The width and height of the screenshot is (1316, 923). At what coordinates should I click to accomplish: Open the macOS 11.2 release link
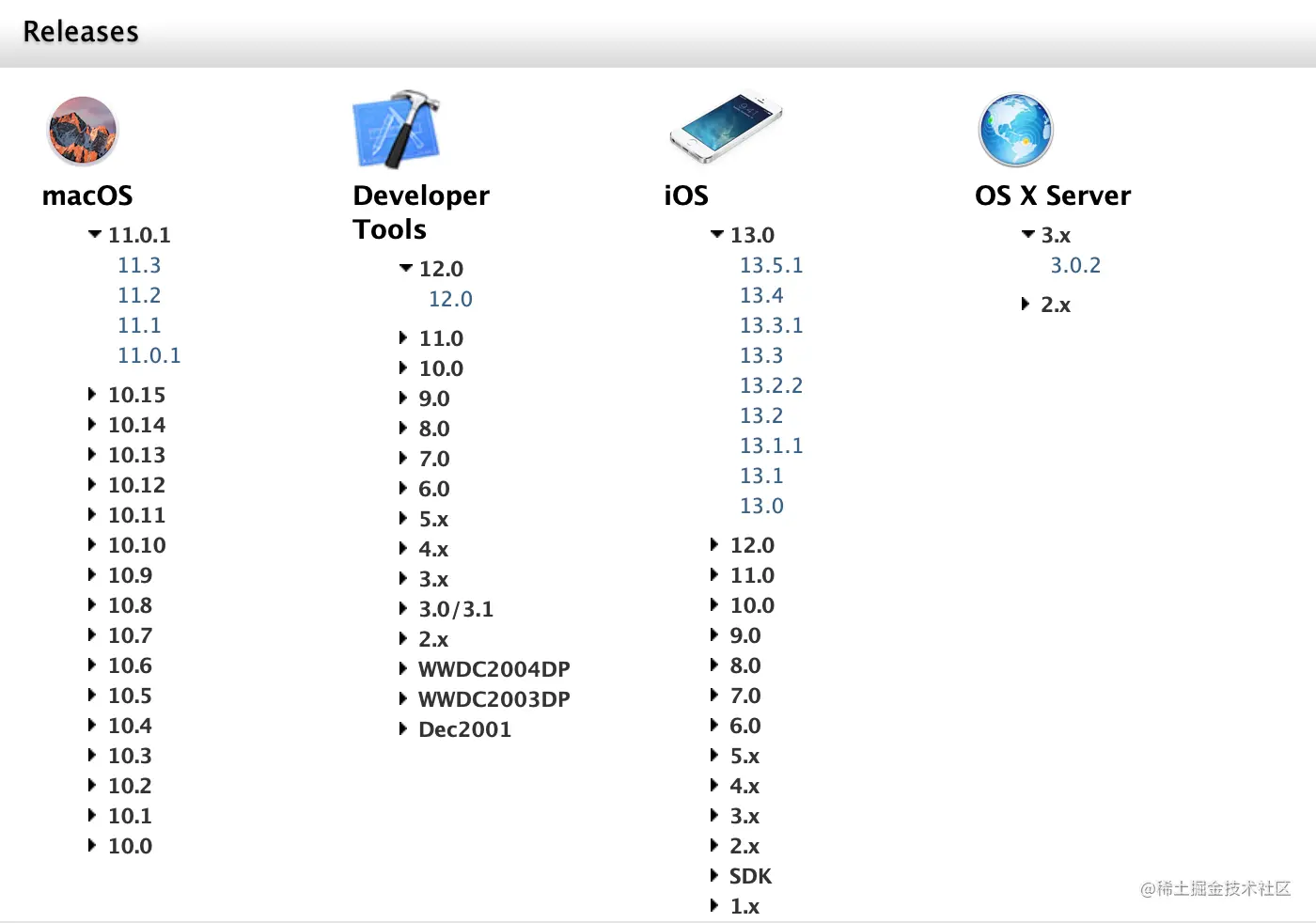click(139, 295)
